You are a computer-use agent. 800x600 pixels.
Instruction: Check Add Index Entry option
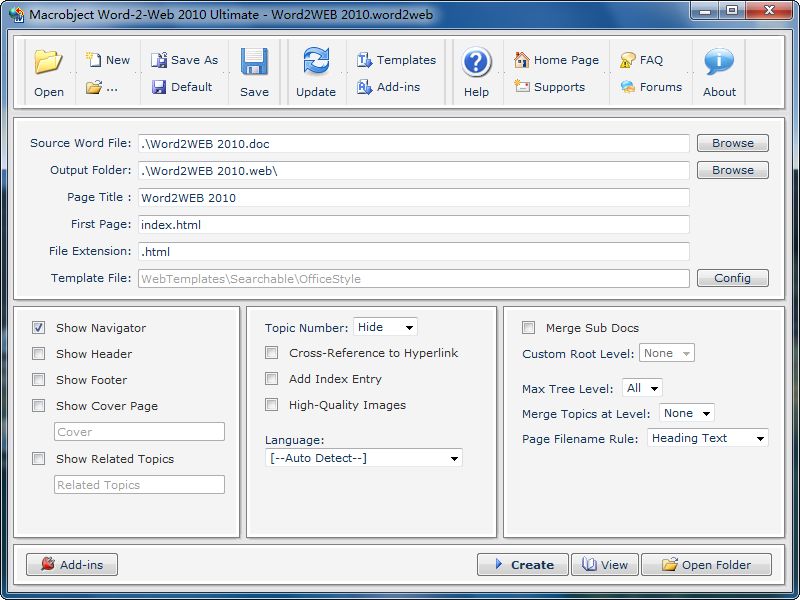[x=271, y=379]
